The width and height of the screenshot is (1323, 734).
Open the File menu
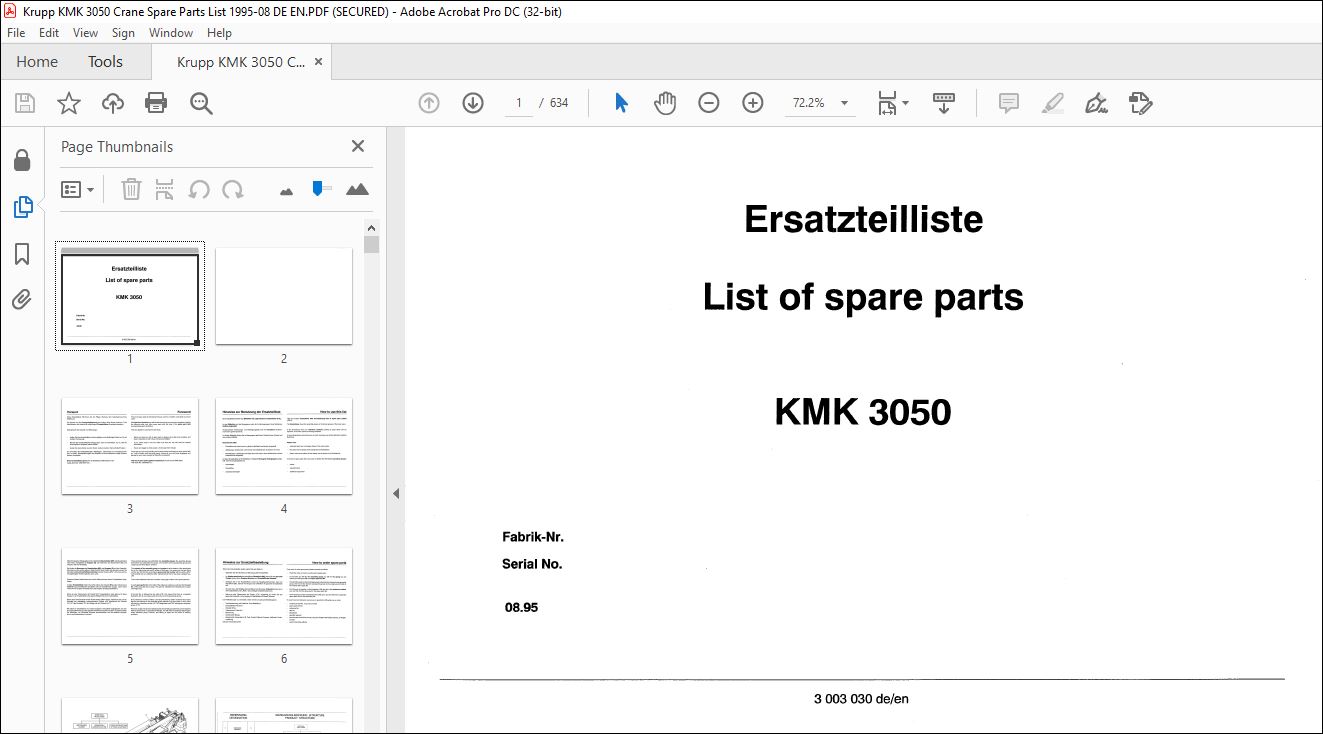(x=16, y=33)
